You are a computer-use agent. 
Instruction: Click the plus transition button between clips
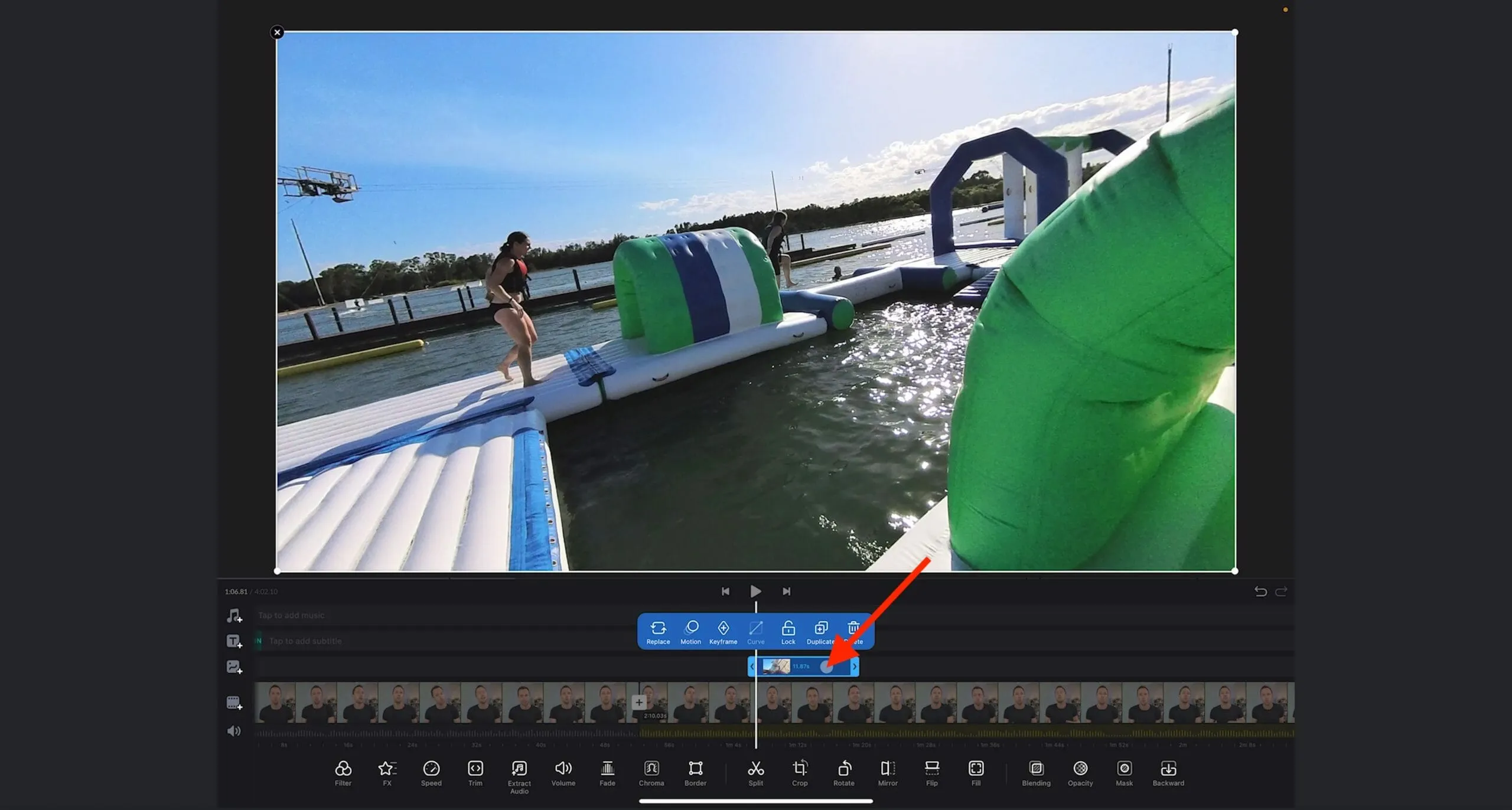click(x=638, y=702)
